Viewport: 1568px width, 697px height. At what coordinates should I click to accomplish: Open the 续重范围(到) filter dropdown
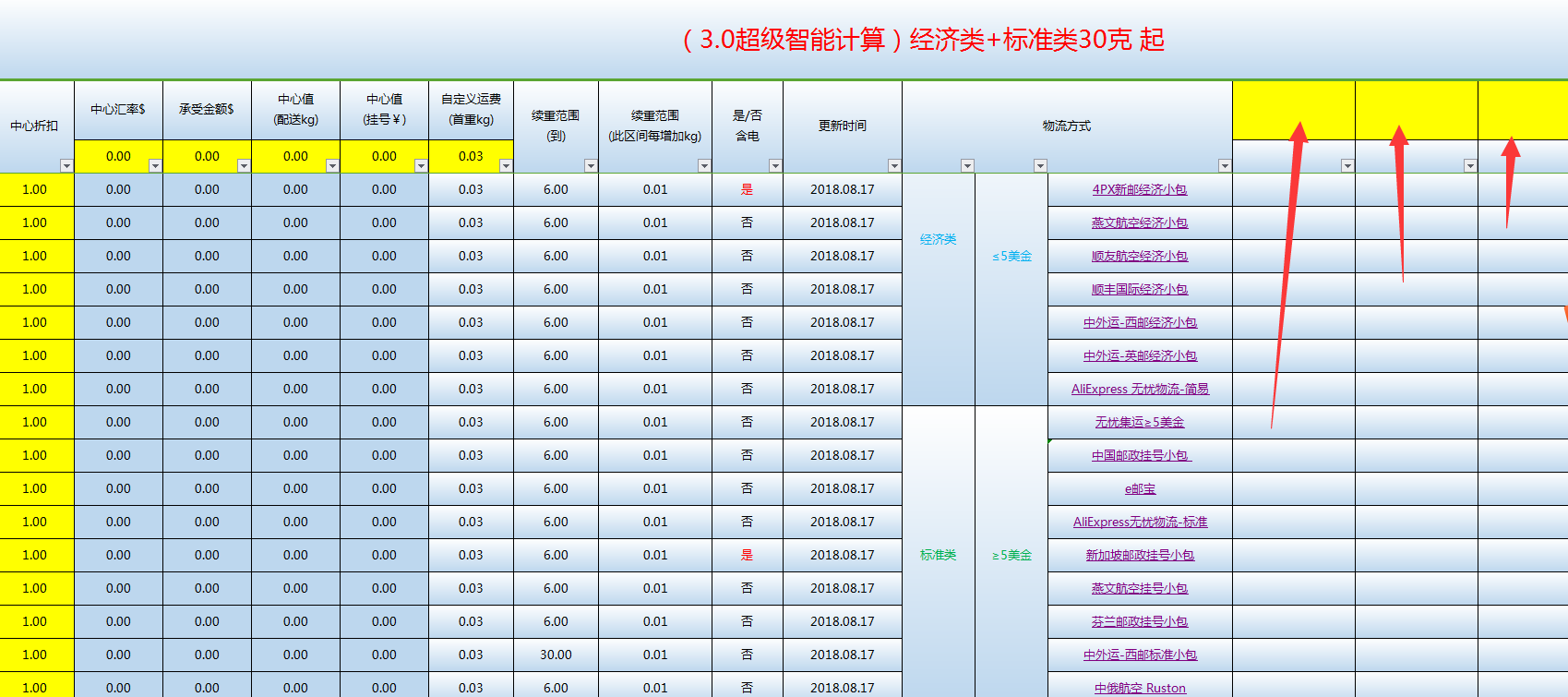(591, 166)
